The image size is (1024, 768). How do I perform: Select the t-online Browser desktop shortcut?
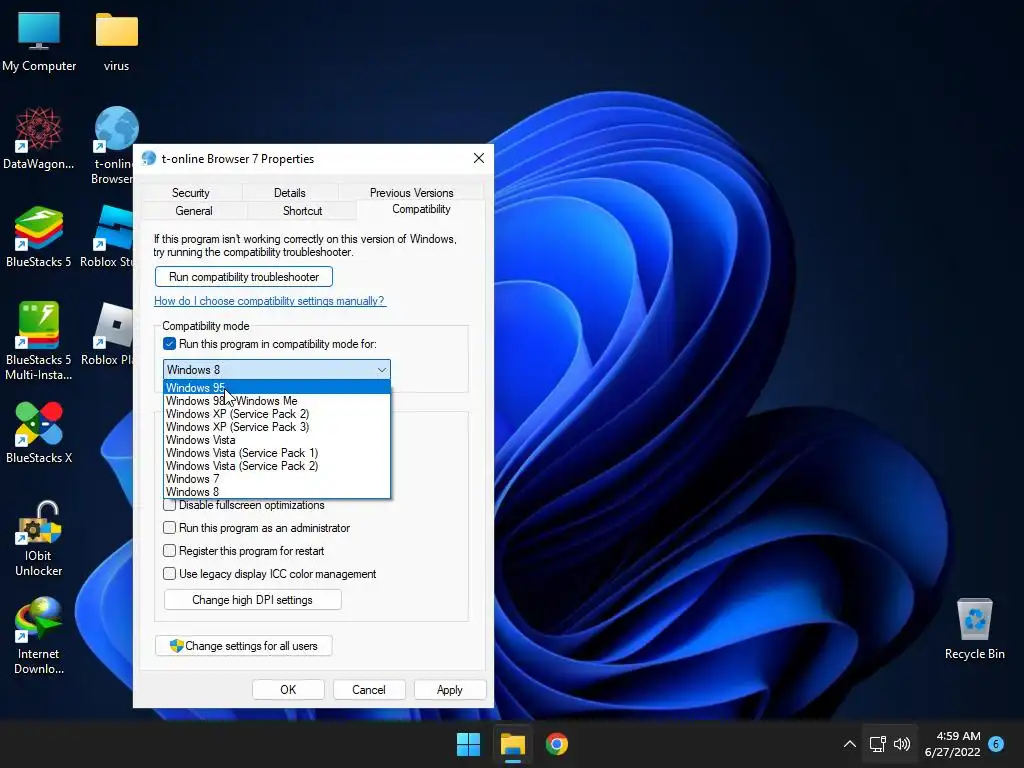[x=114, y=145]
